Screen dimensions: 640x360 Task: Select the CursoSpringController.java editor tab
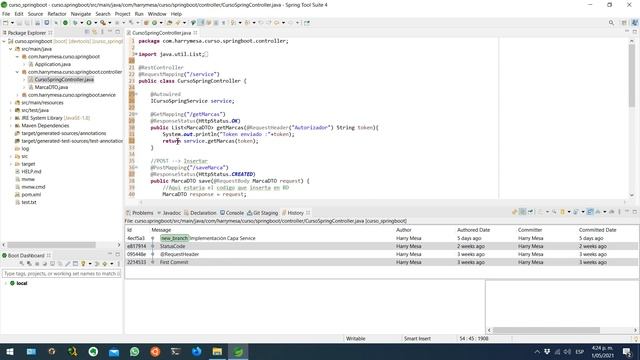point(161,33)
